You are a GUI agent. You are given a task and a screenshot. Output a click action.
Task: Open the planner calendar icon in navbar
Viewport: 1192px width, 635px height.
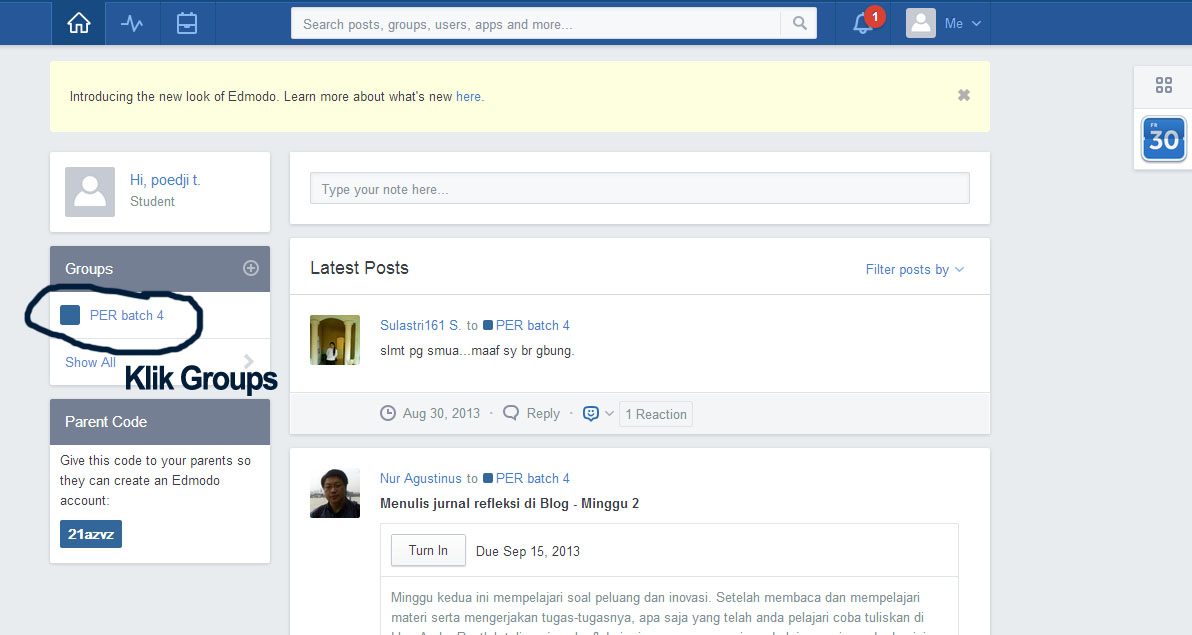point(186,24)
